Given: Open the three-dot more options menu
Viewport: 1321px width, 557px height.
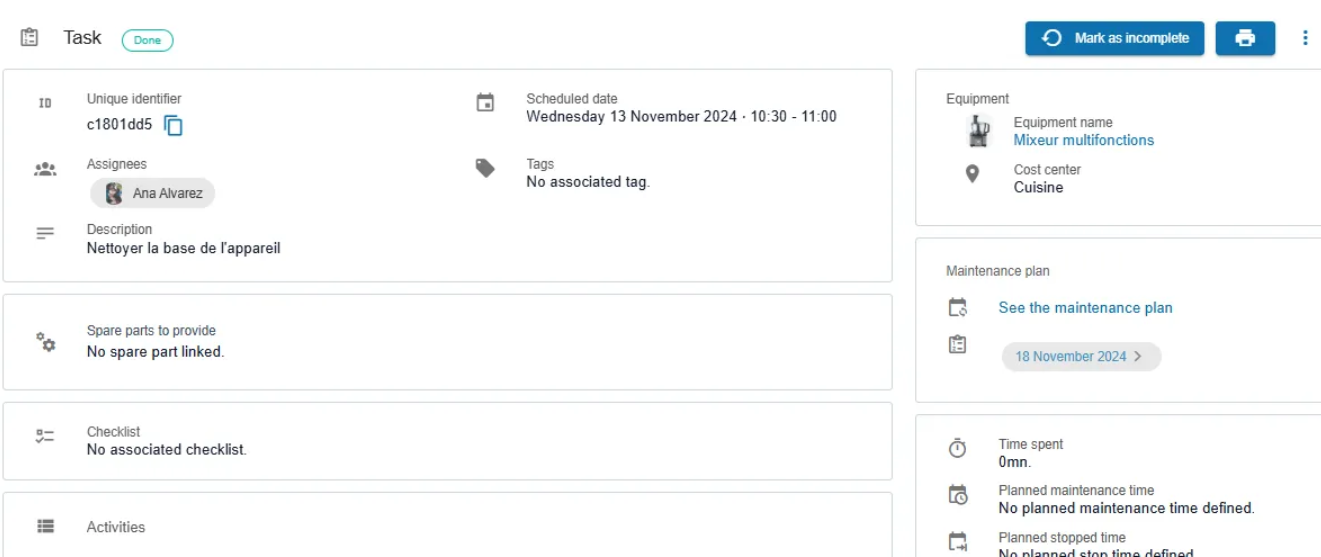Looking at the screenshot, I should click(x=1305, y=38).
